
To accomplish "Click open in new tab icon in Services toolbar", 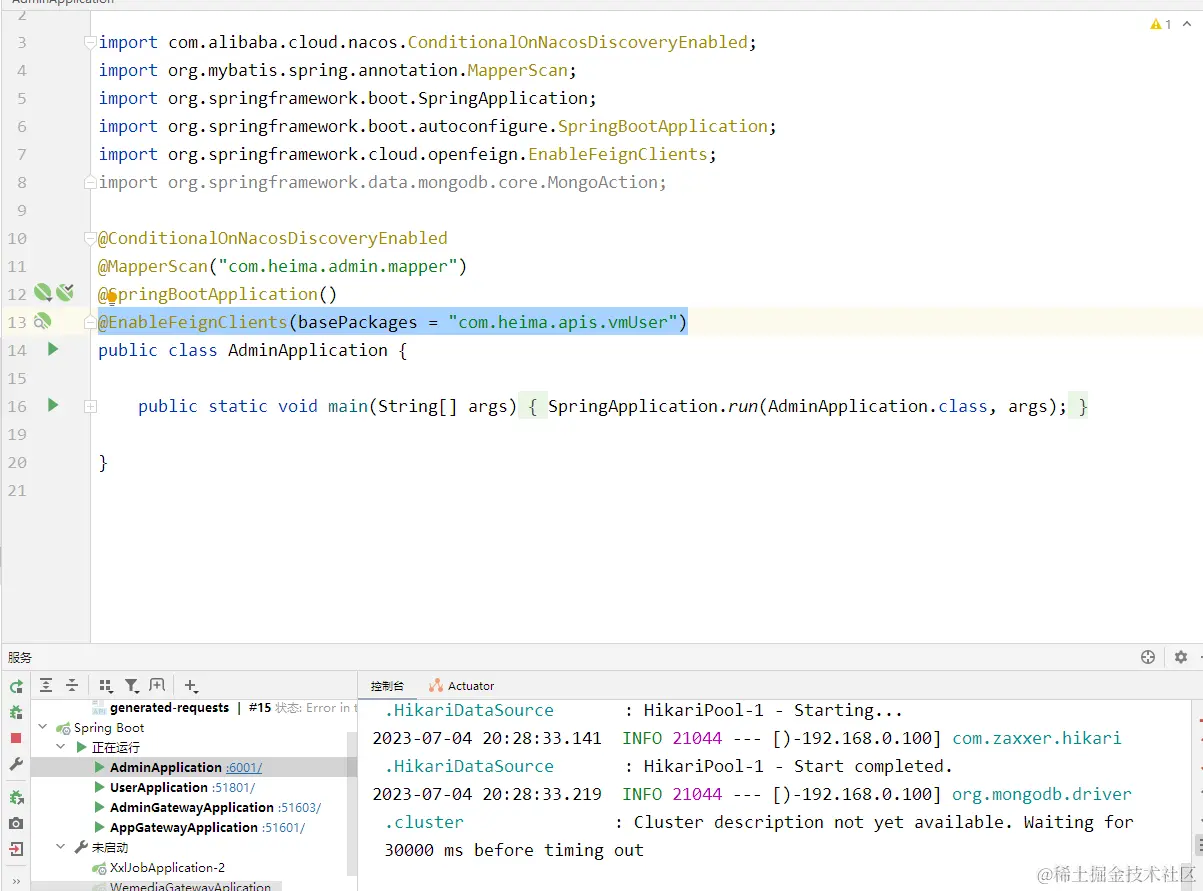I will [x=157, y=686].
